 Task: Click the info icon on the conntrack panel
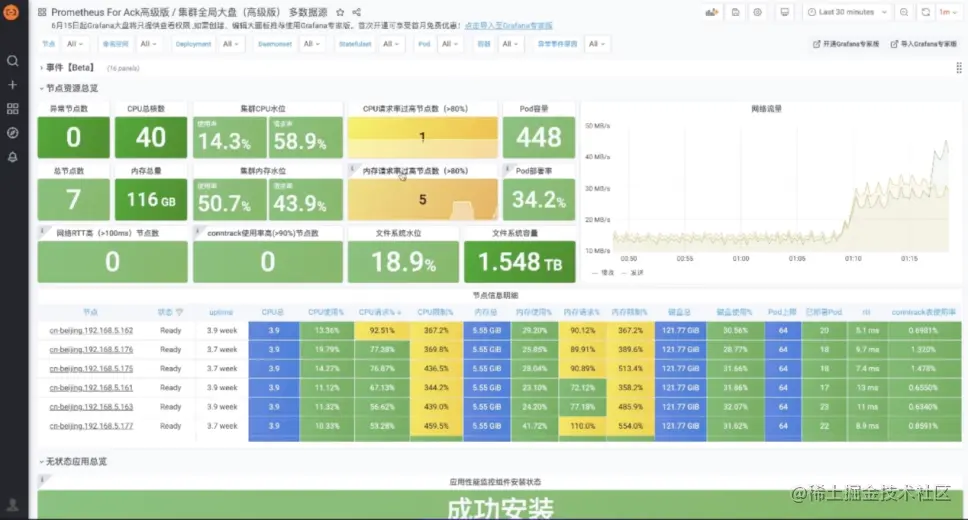198,231
